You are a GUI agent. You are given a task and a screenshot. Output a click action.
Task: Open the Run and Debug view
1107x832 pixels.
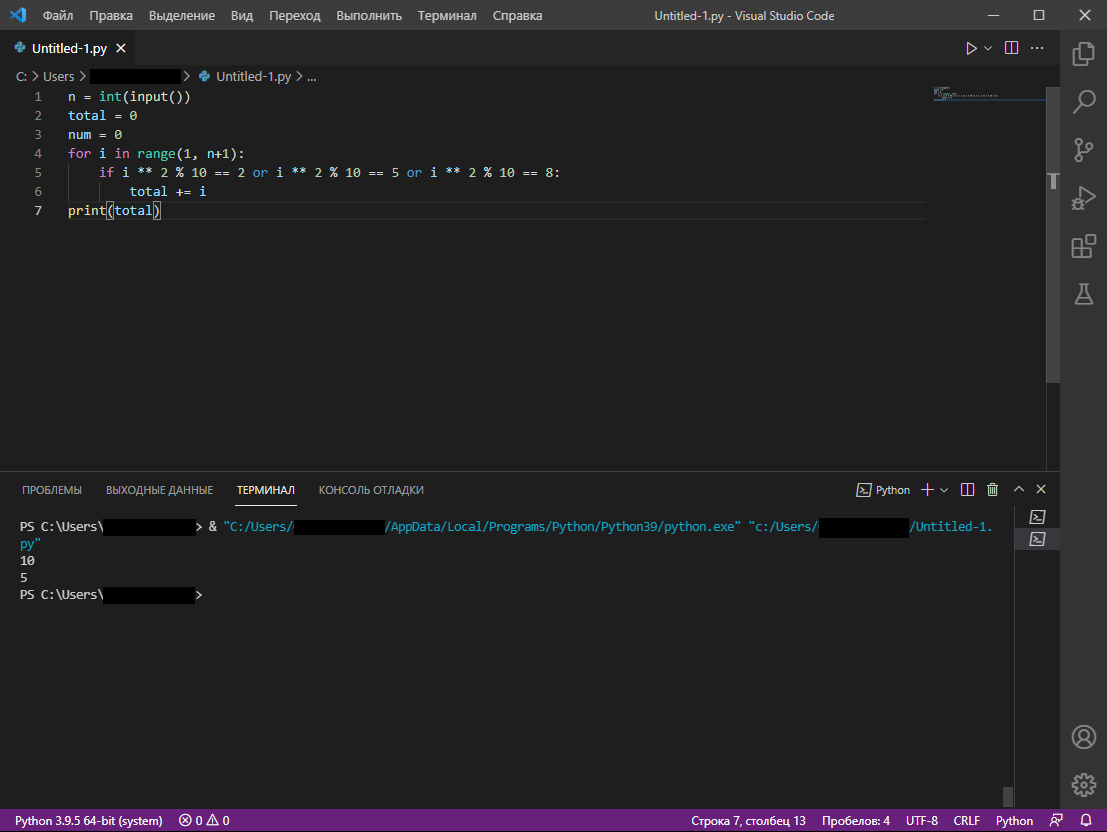[1083, 198]
